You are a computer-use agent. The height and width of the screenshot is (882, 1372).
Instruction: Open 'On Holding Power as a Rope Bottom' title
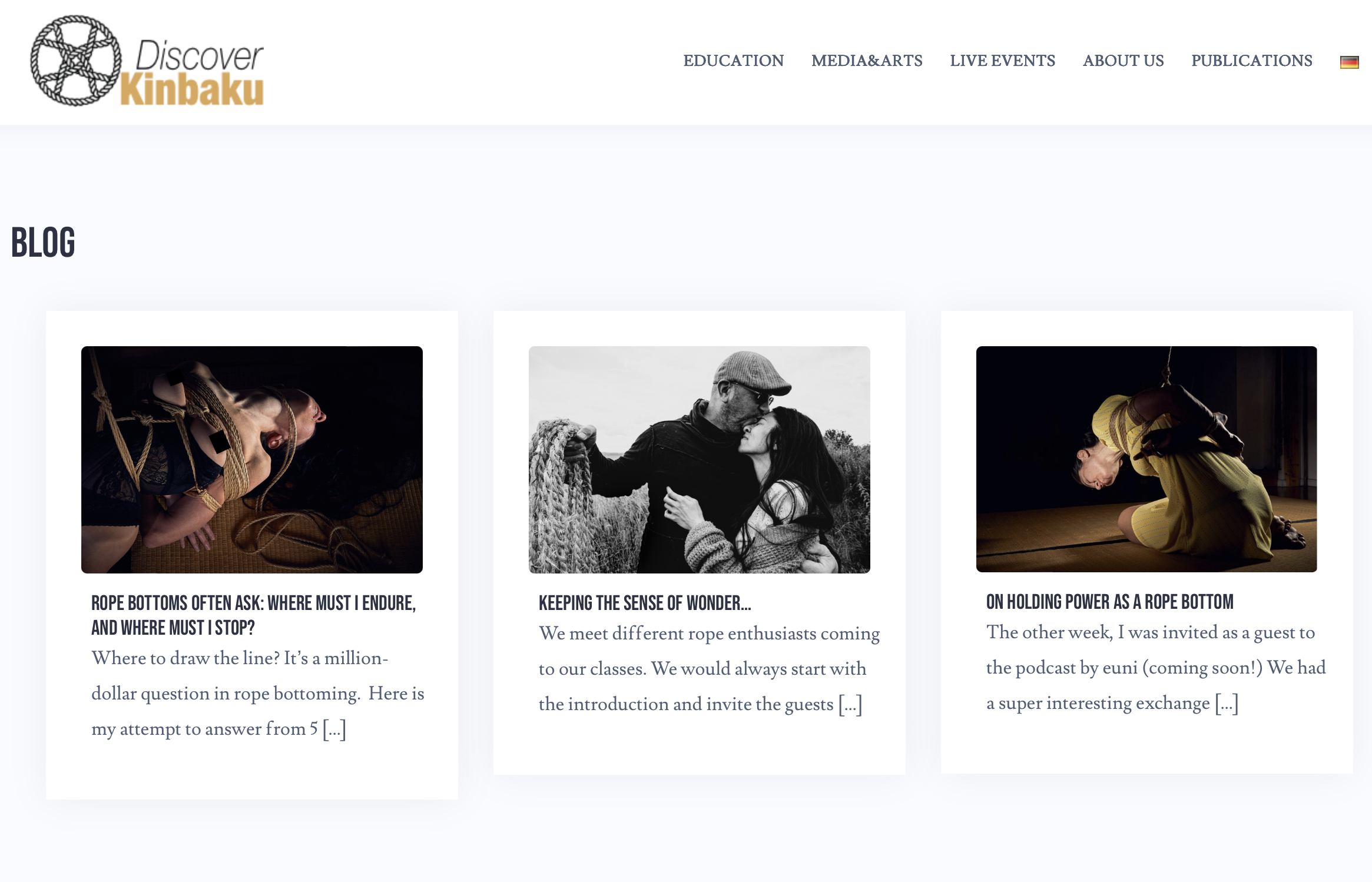coord(1109,602)
